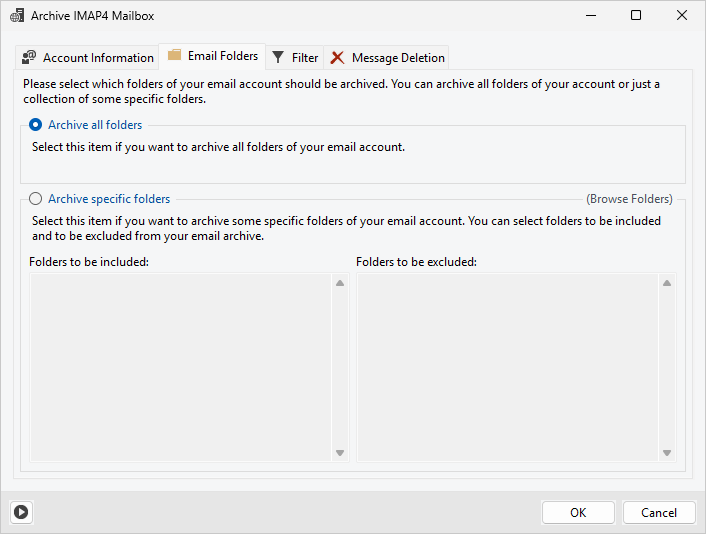Click the Archive IMAP4 Mailbox title icon
Screen dimensions: 706x534
coord(17,16)
